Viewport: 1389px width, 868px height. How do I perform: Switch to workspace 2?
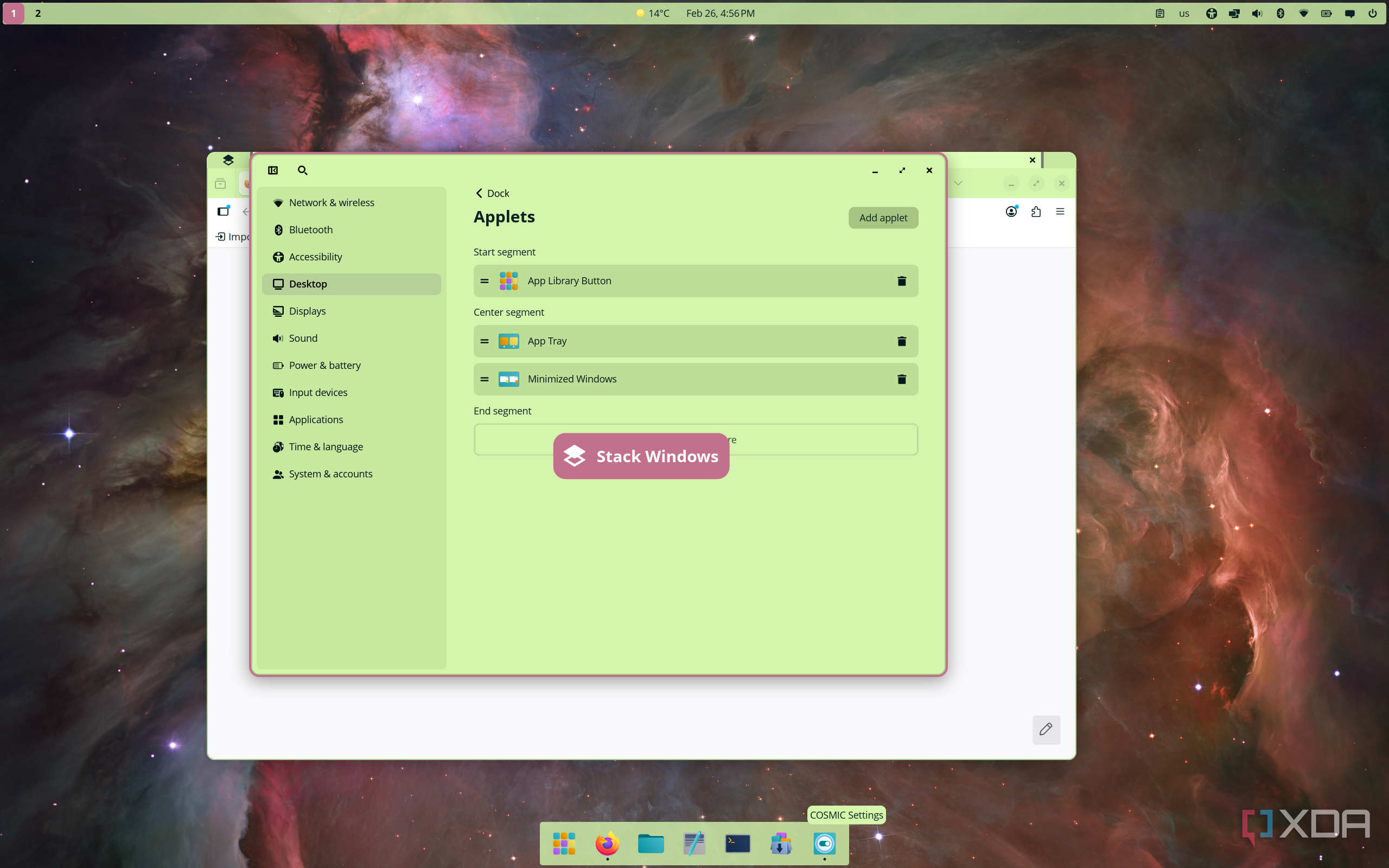(38, 13)
